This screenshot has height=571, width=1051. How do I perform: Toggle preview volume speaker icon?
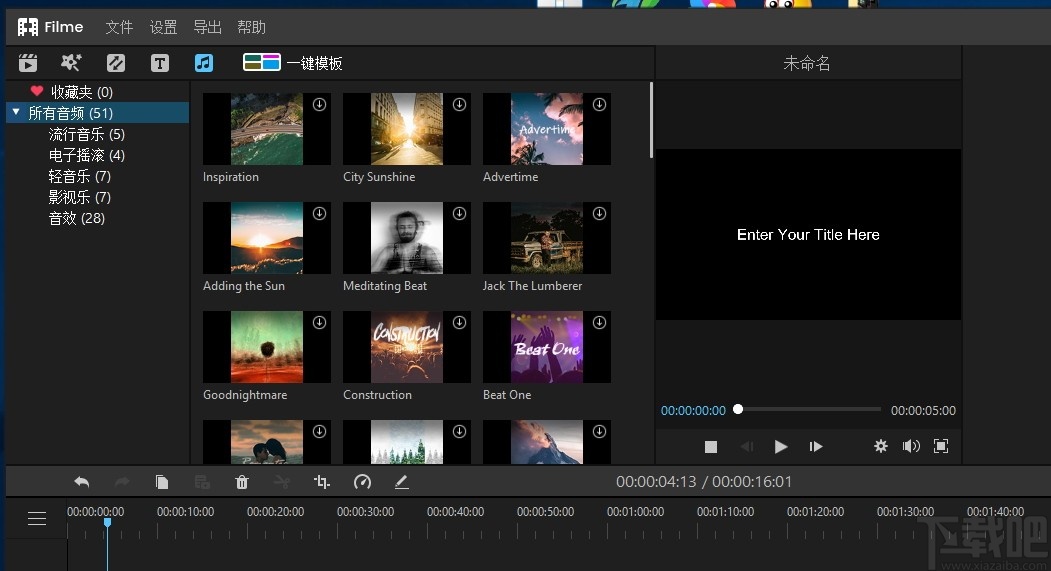tap(911, 446)
